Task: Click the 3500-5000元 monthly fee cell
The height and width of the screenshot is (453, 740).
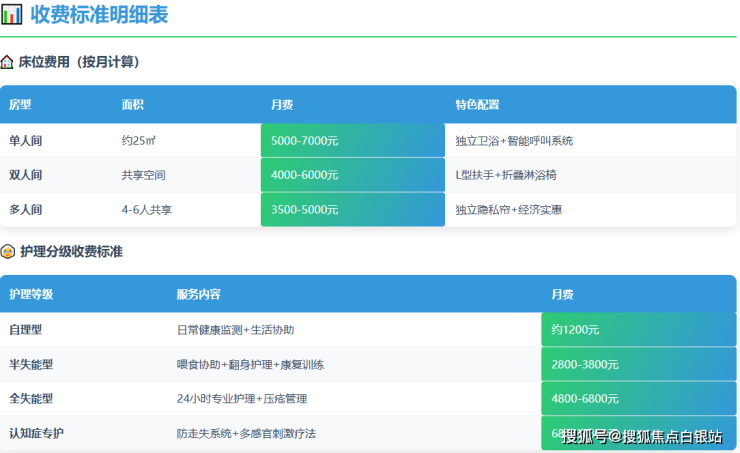Action: coord(352,210)
